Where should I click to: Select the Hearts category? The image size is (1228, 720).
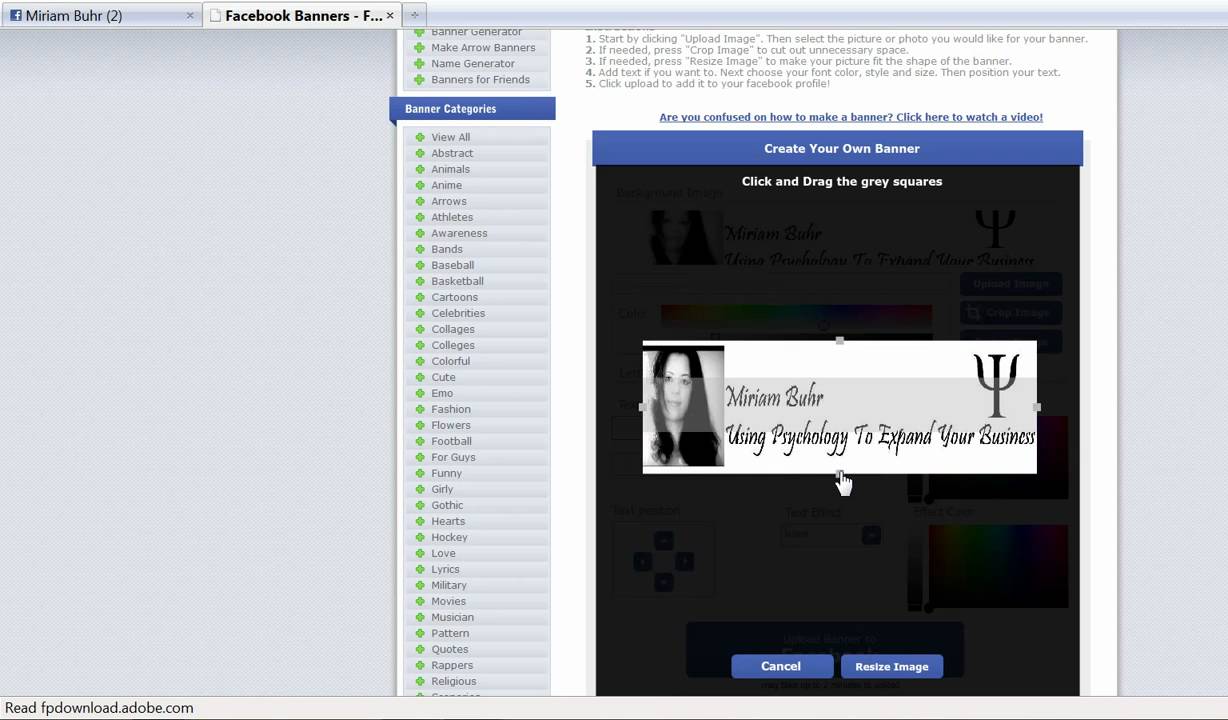click(x=448, y=521)
